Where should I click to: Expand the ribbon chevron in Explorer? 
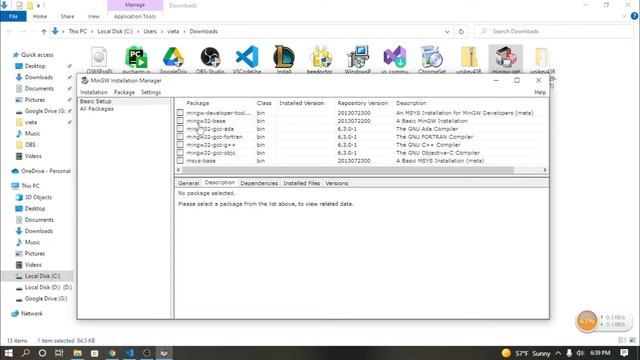point(624,16)
